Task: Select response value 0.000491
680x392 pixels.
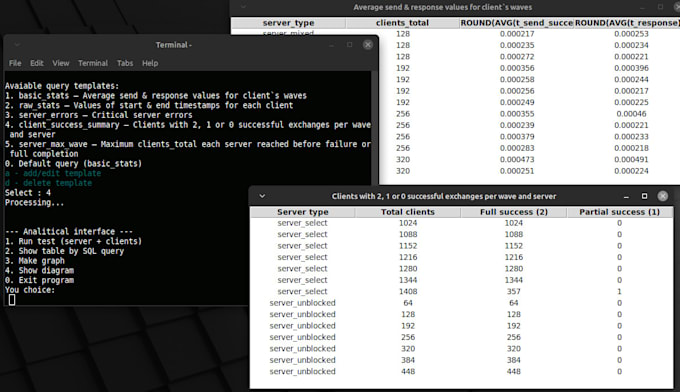Action: [x=631, y=159]
